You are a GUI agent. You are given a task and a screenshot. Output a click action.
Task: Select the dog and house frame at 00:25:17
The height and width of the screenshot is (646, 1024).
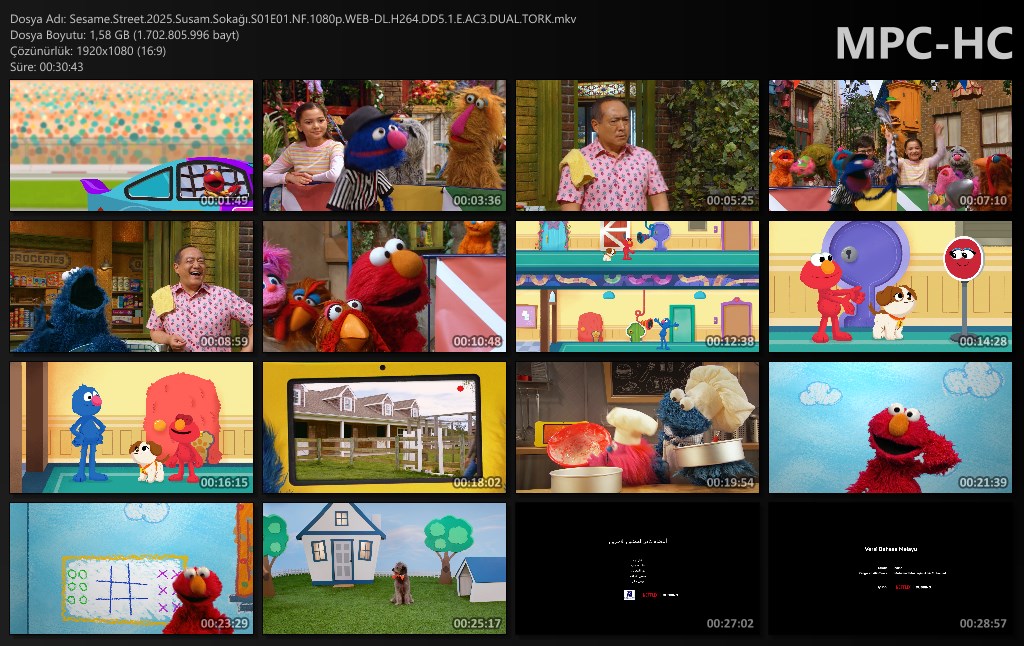[x=384, y=569]
